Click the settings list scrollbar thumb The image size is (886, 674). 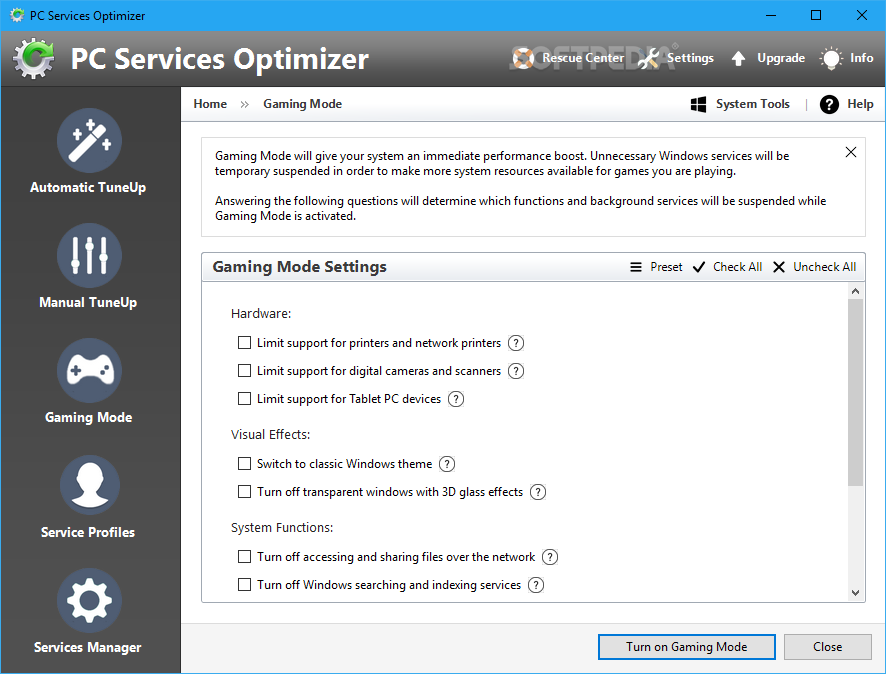(x=855, y=392)
